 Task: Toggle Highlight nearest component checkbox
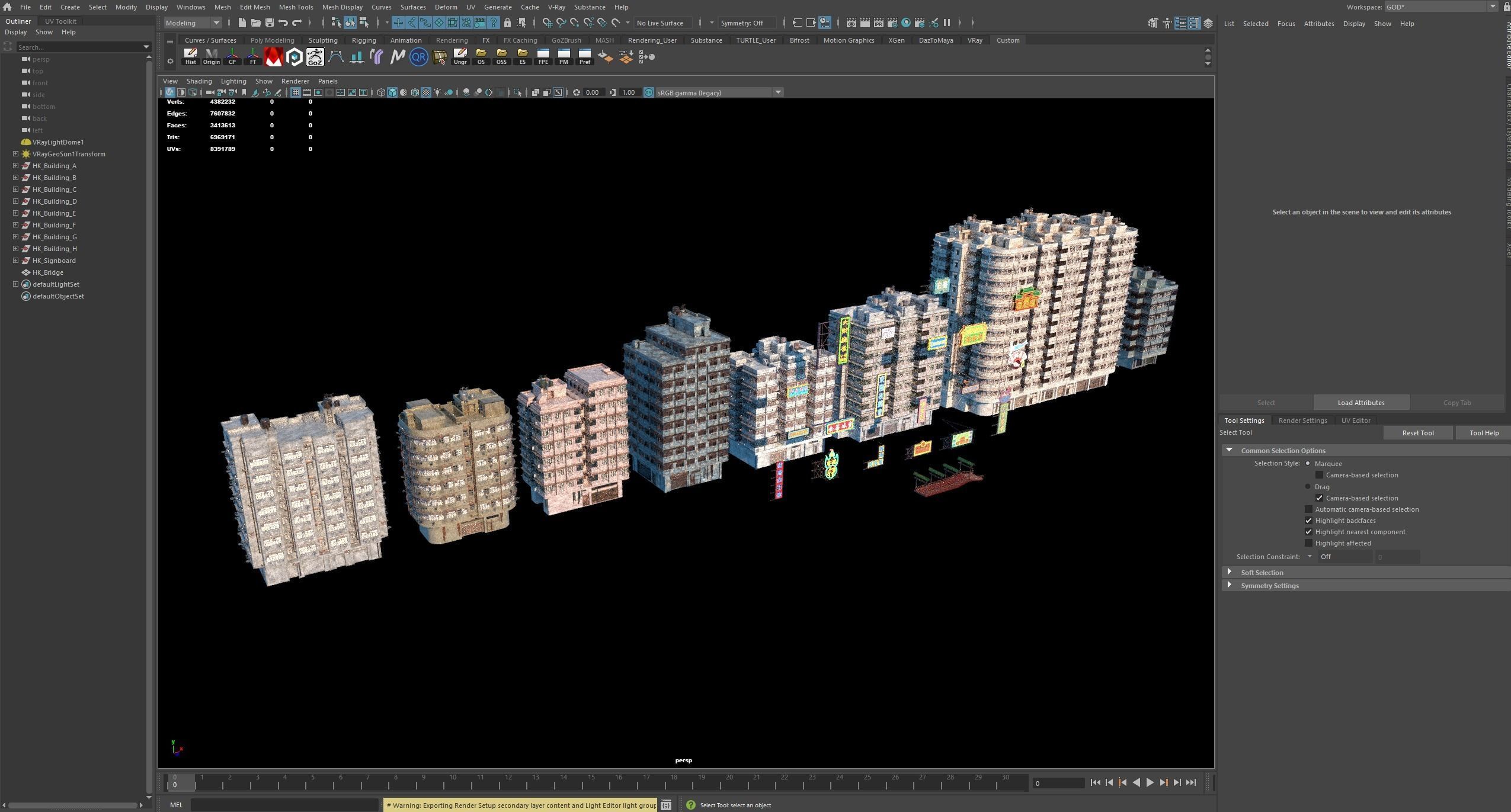(x=1308, y=531)
